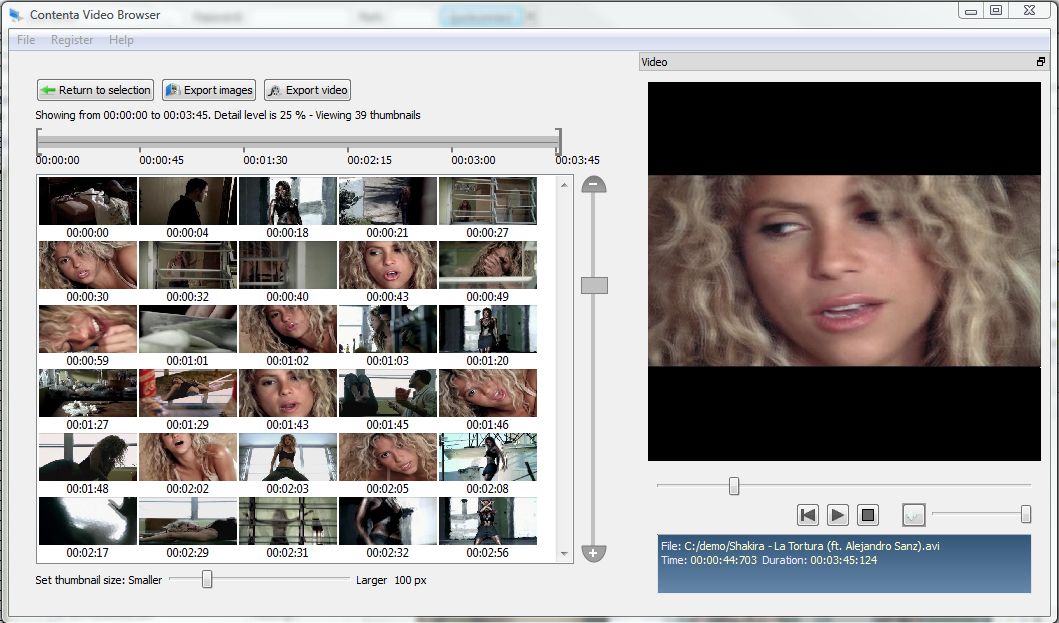Select the thumbnail at 00:02:29
Image resolution: width=1059 pixels, height=623 pixels.
[188, 521]
